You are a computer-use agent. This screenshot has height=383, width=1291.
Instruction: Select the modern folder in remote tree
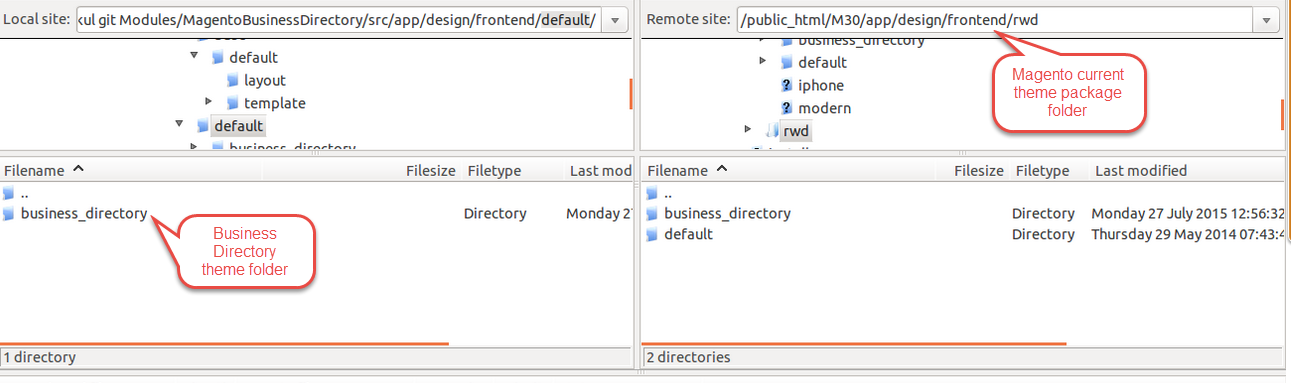[x=825, y=108]
